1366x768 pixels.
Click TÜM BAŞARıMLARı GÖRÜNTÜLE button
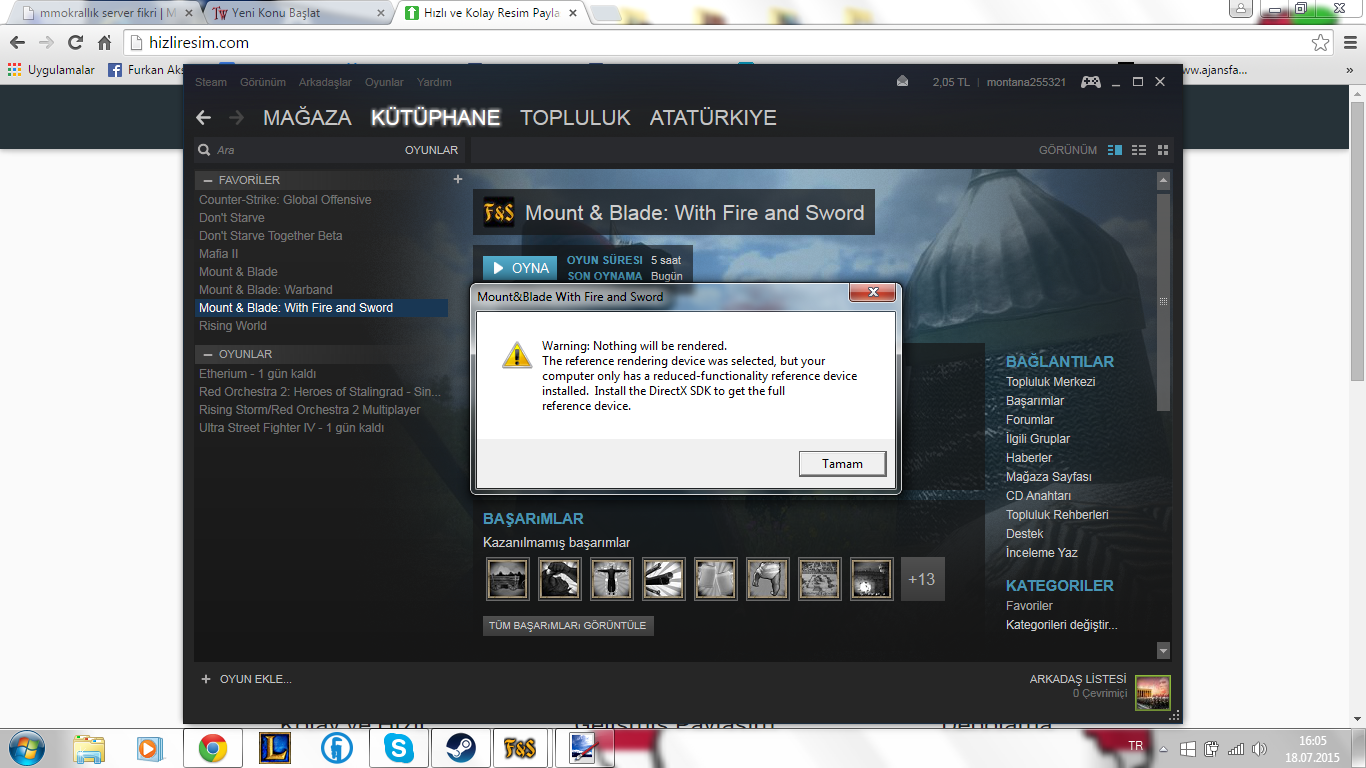coord(568,625)
